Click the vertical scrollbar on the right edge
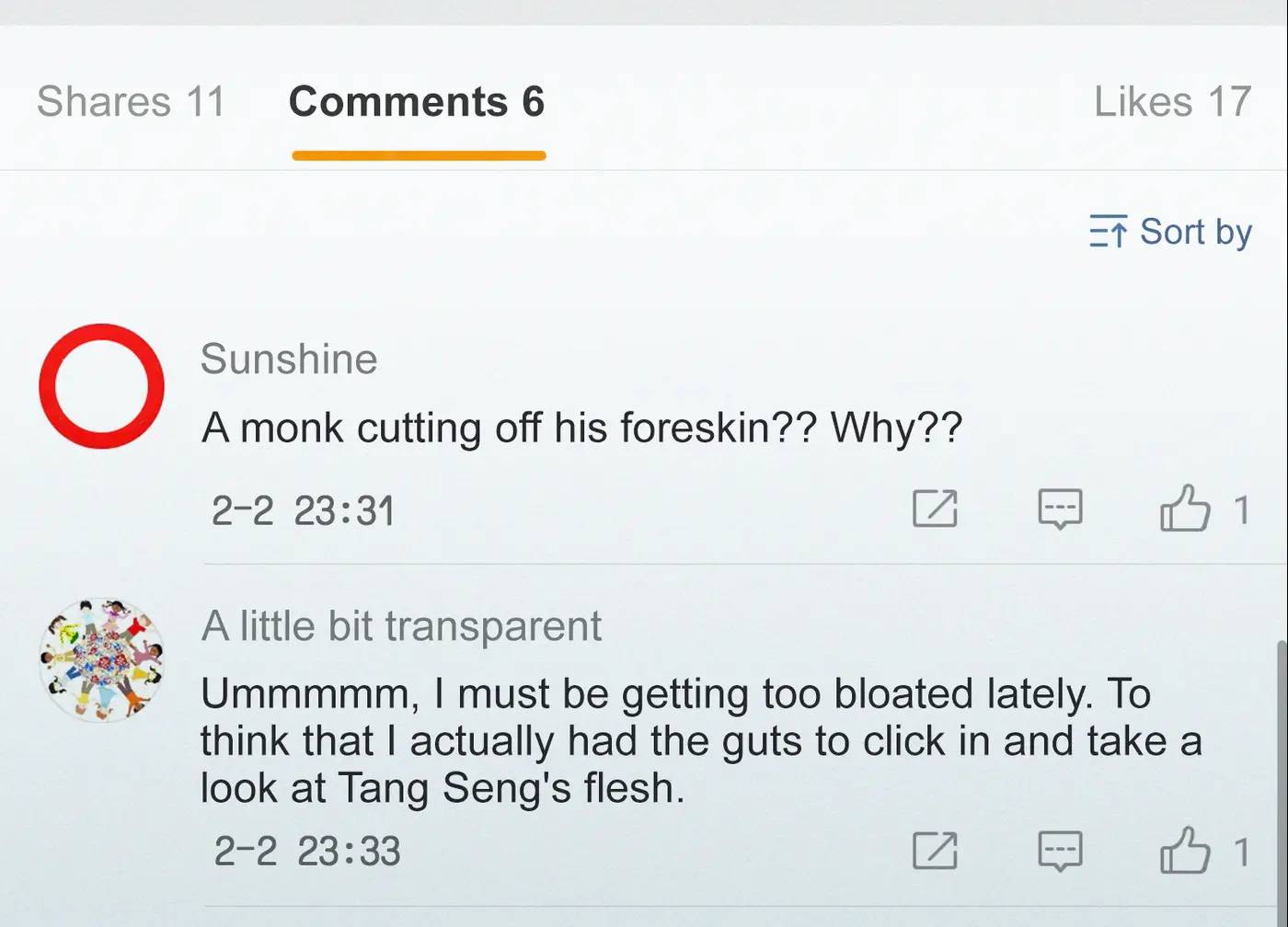1288x927 pixels. point(1282,782)
